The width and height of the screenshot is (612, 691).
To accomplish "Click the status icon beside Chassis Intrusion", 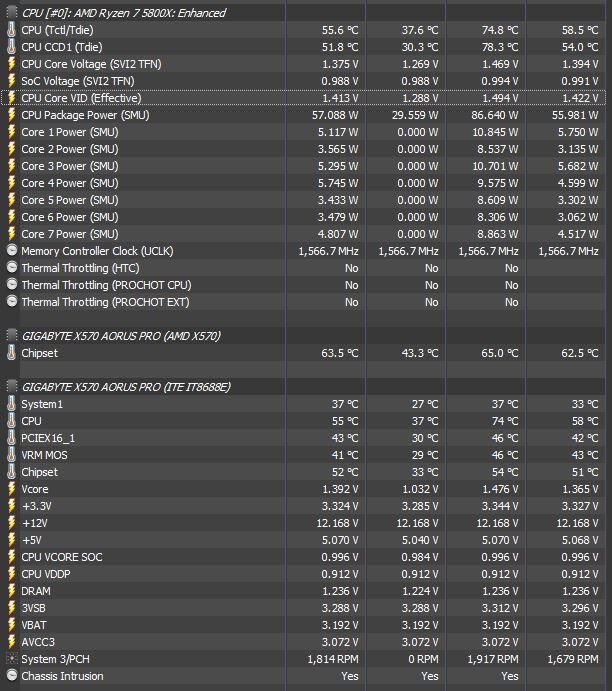I will tap(12, 675).
